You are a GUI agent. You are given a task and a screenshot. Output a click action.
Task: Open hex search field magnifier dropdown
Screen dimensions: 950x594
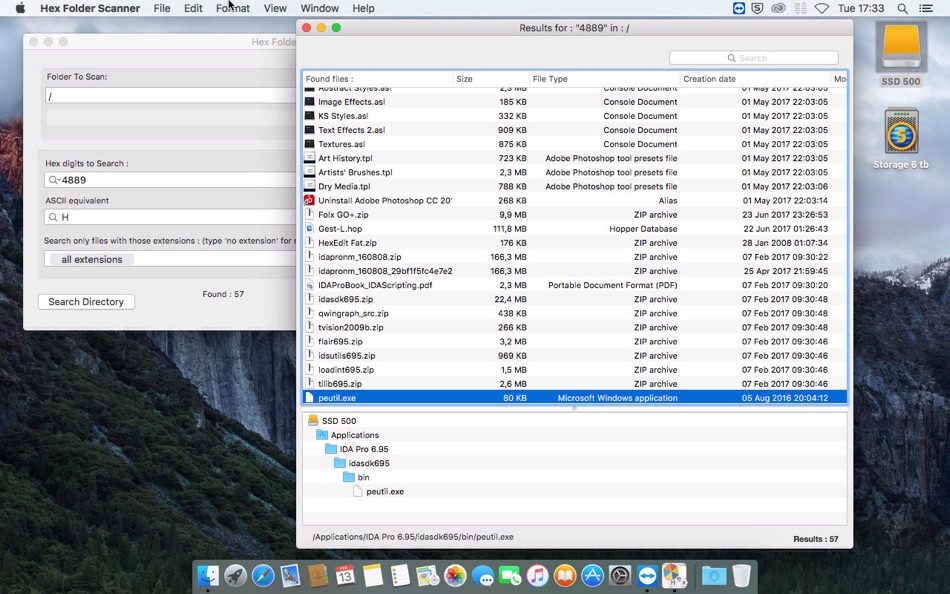click(55, 180)
